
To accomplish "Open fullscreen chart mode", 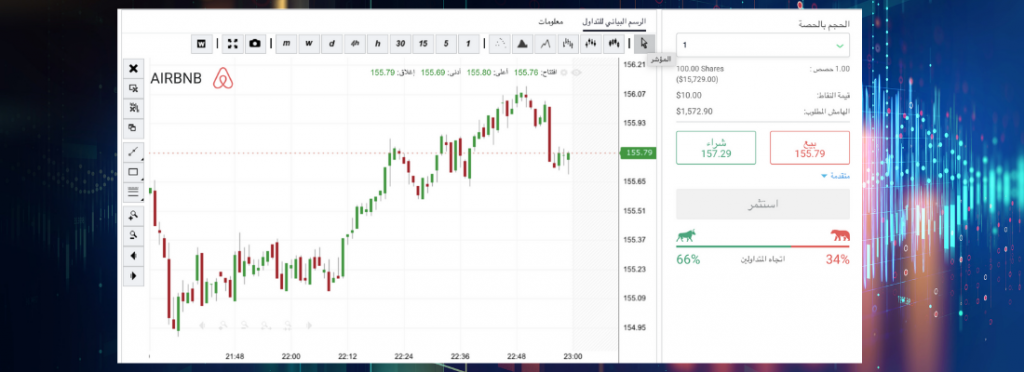I will [x=232, y=44].
